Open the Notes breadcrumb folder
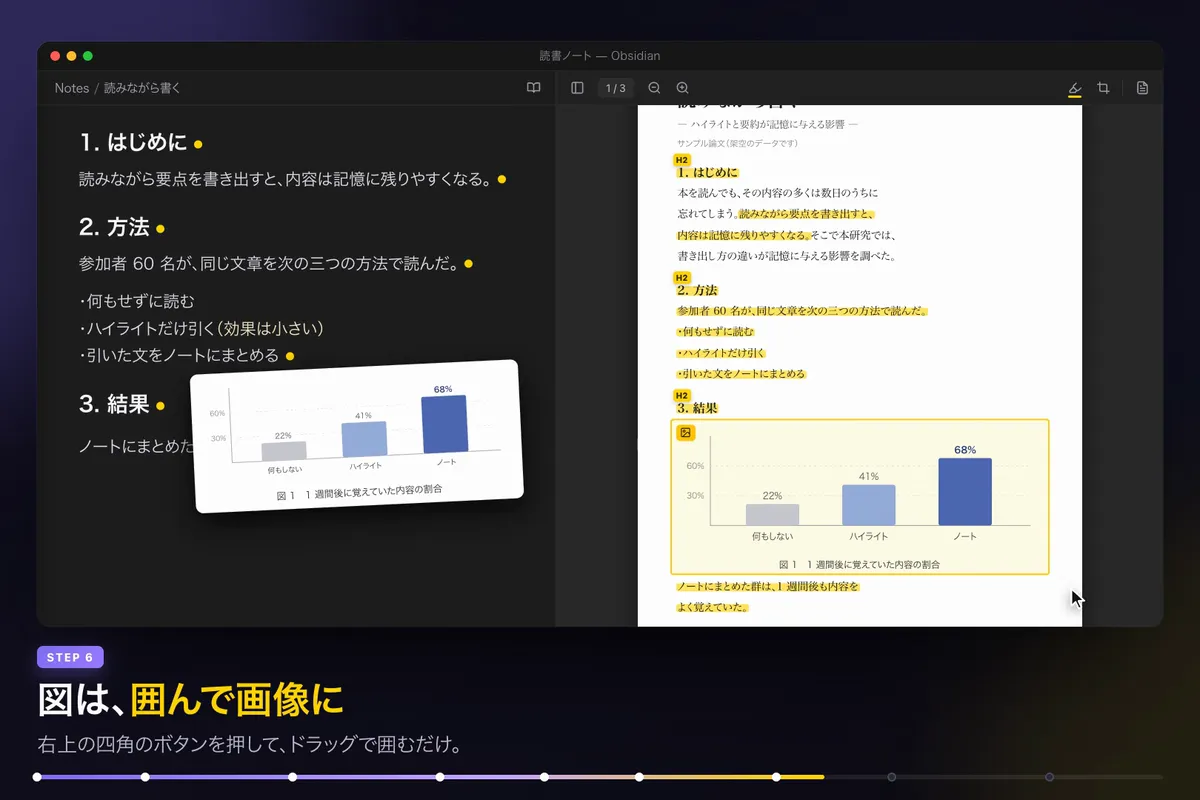Screen dimensions: 1200x800 [x=72, y=88]
